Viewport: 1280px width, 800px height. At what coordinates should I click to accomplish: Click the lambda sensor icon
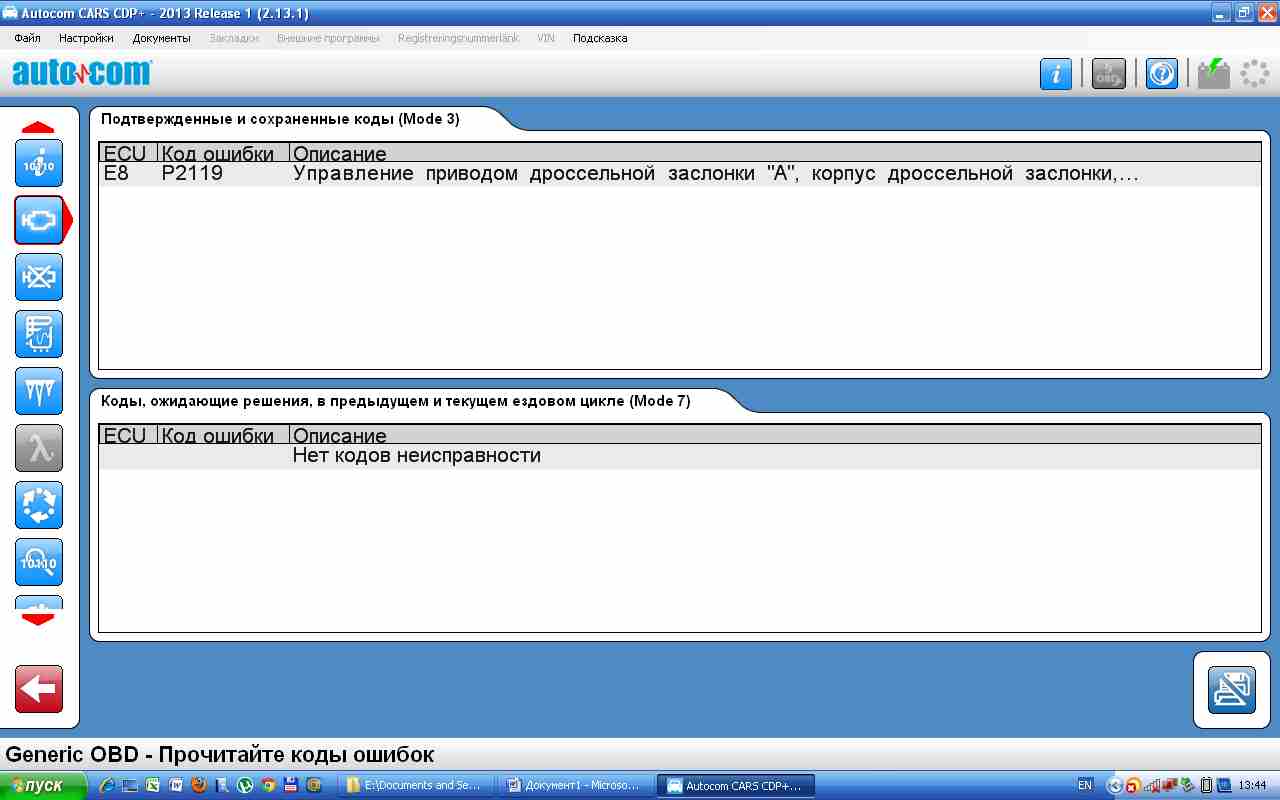[39, 448]
